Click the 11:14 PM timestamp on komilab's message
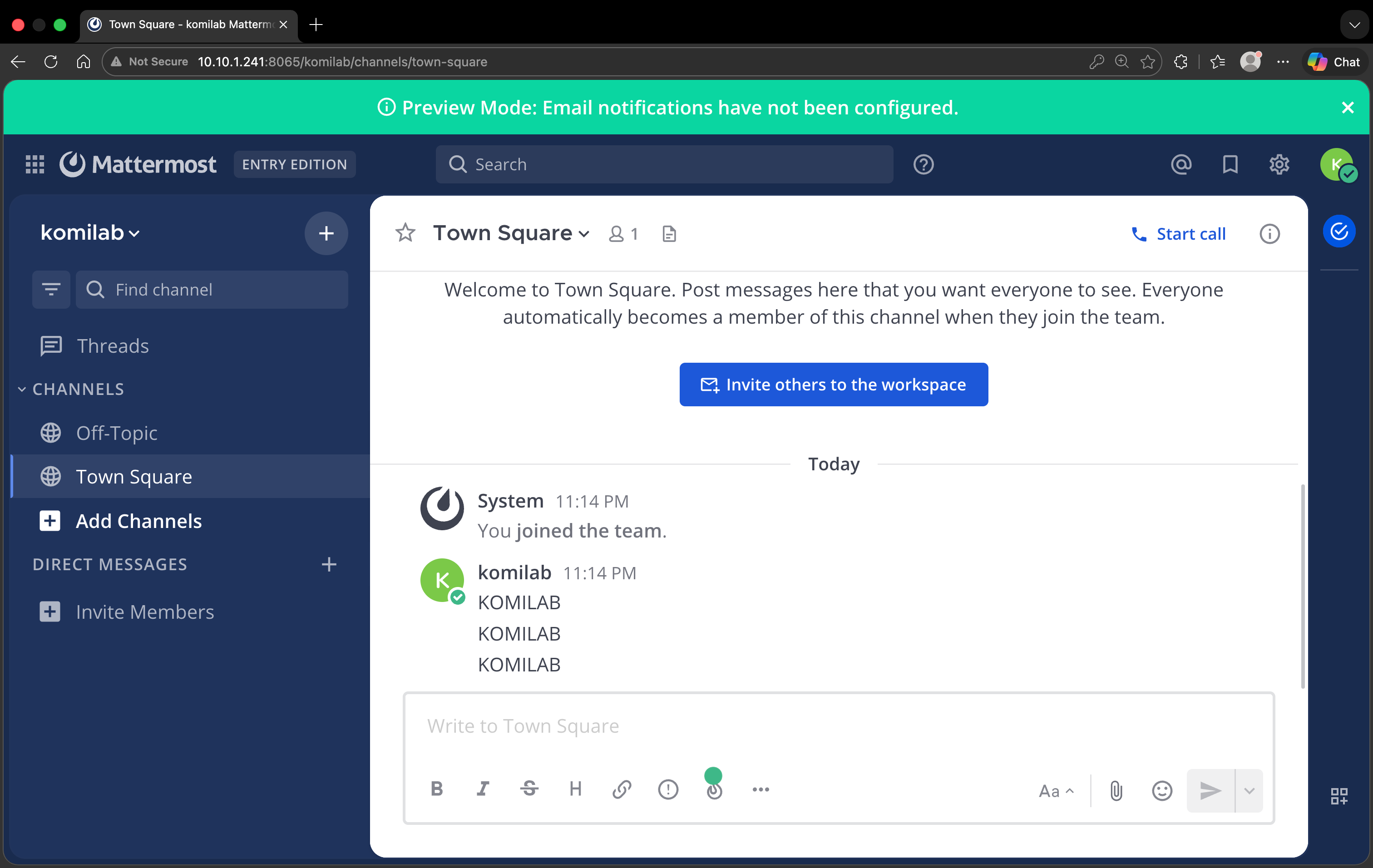The width and height of the screenshot is (1373, 868). (x=600, y=573)
